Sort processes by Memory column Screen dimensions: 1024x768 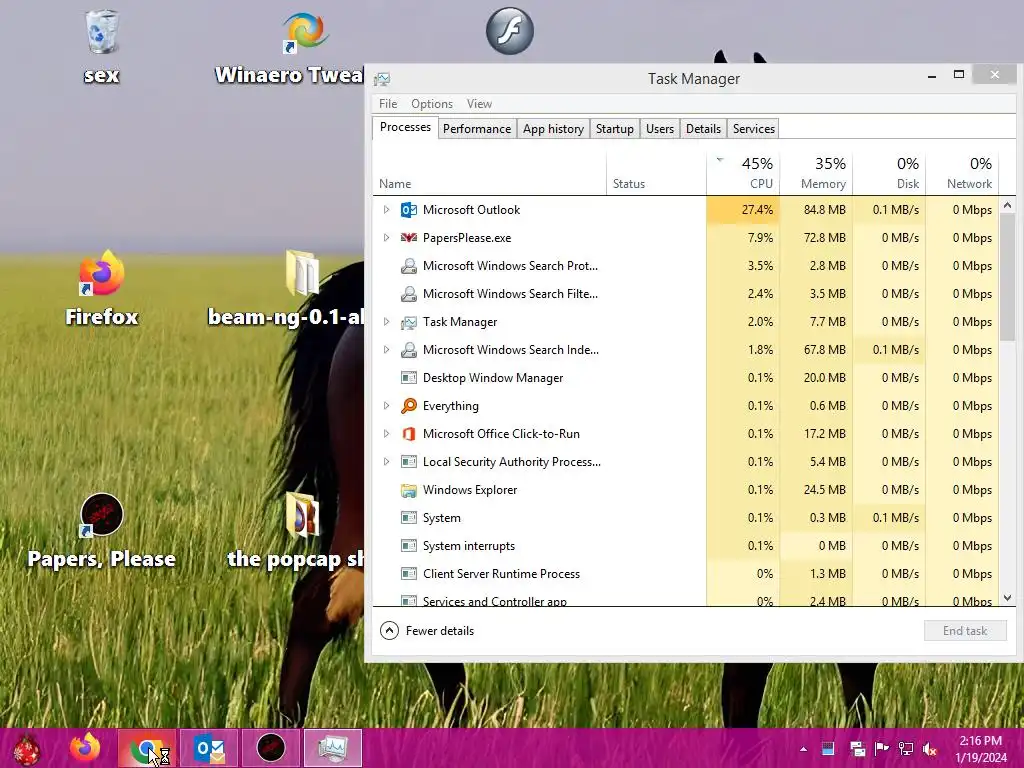[x=816, y=173]
